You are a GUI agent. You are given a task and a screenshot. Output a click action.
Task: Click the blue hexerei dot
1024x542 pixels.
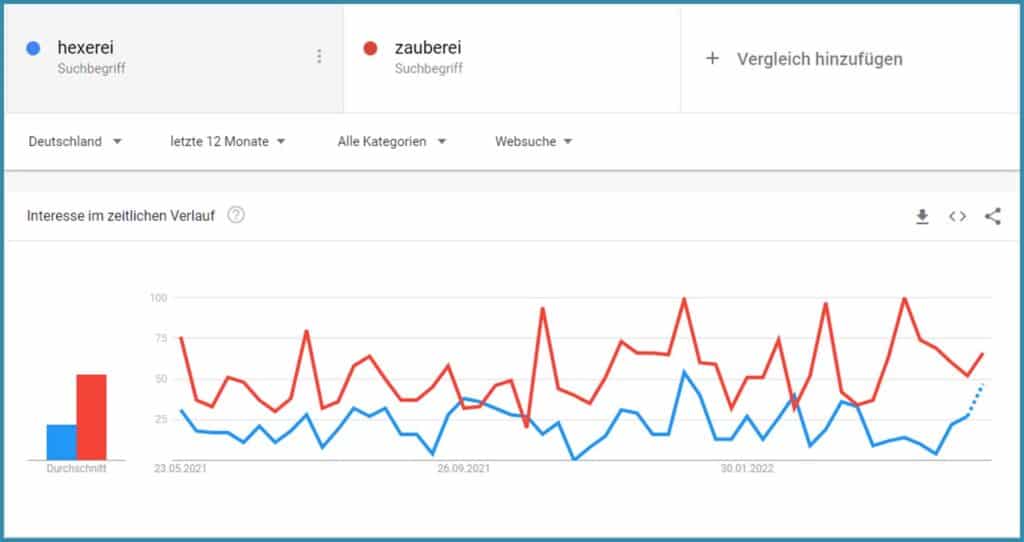pyautogui.click(x=34, y=48)
